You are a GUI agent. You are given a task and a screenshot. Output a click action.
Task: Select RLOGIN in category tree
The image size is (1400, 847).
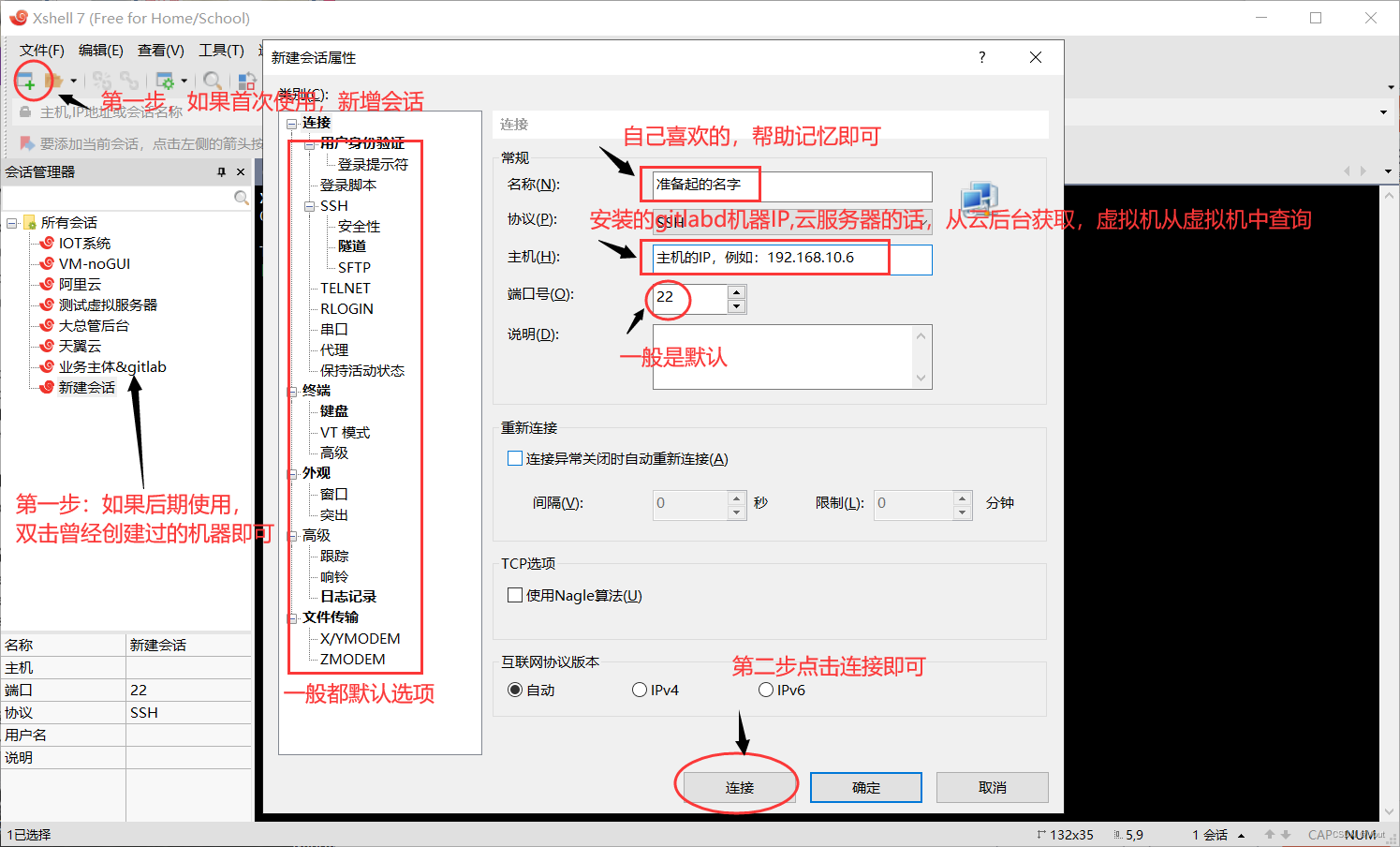coord(346,308)
